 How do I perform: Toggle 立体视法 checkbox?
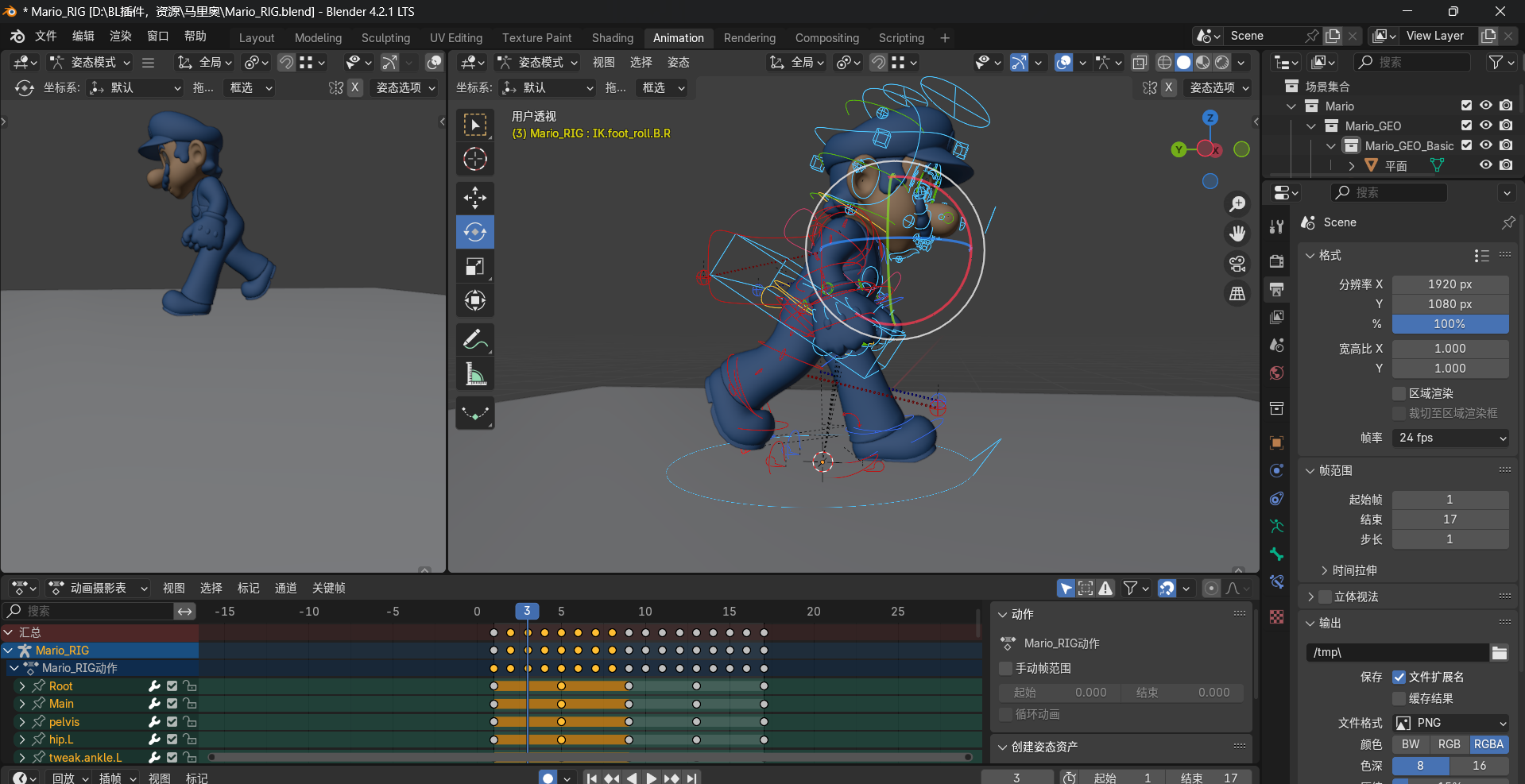[1325, 597]
